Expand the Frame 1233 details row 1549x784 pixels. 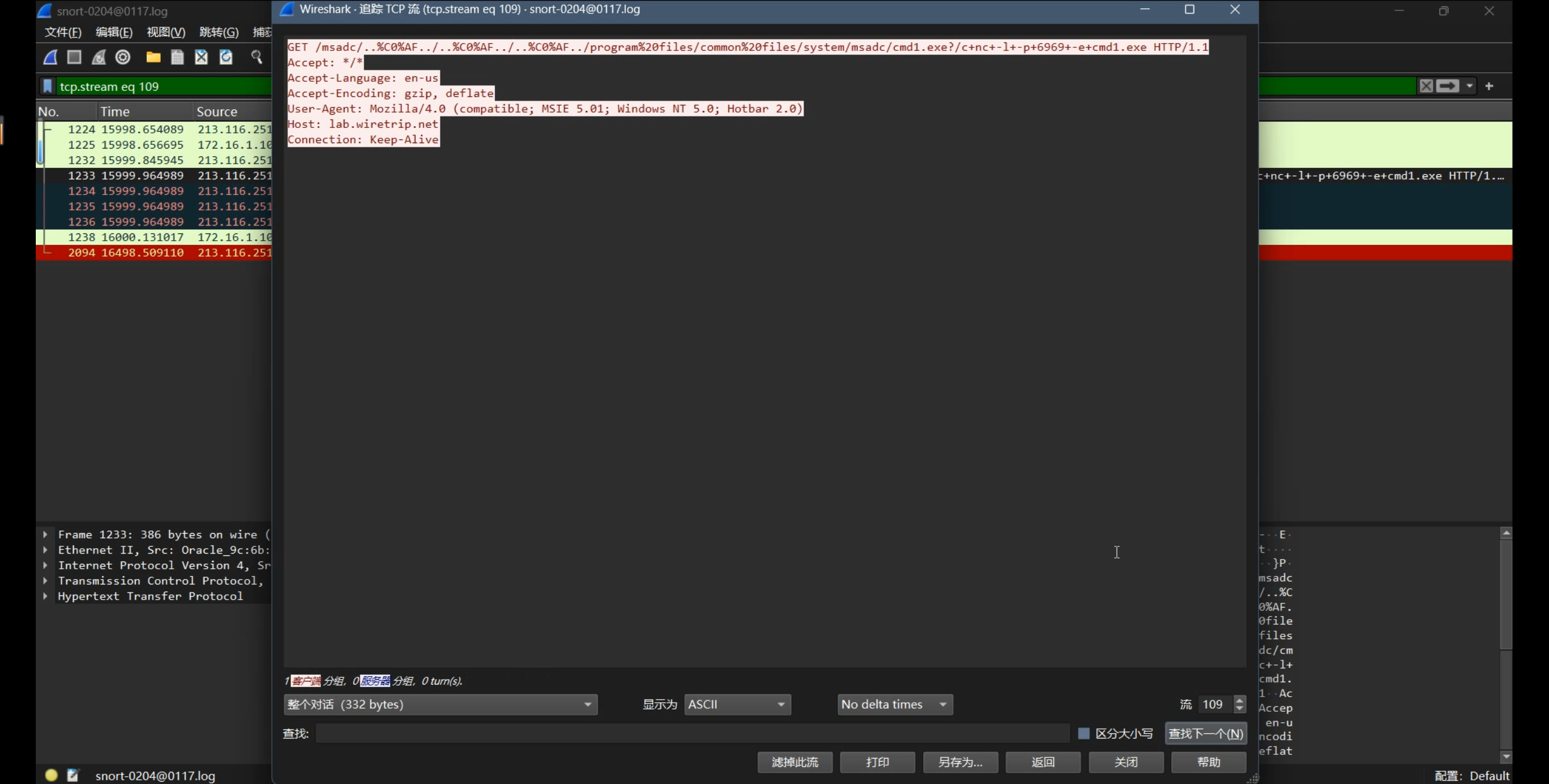coord(45,534)
